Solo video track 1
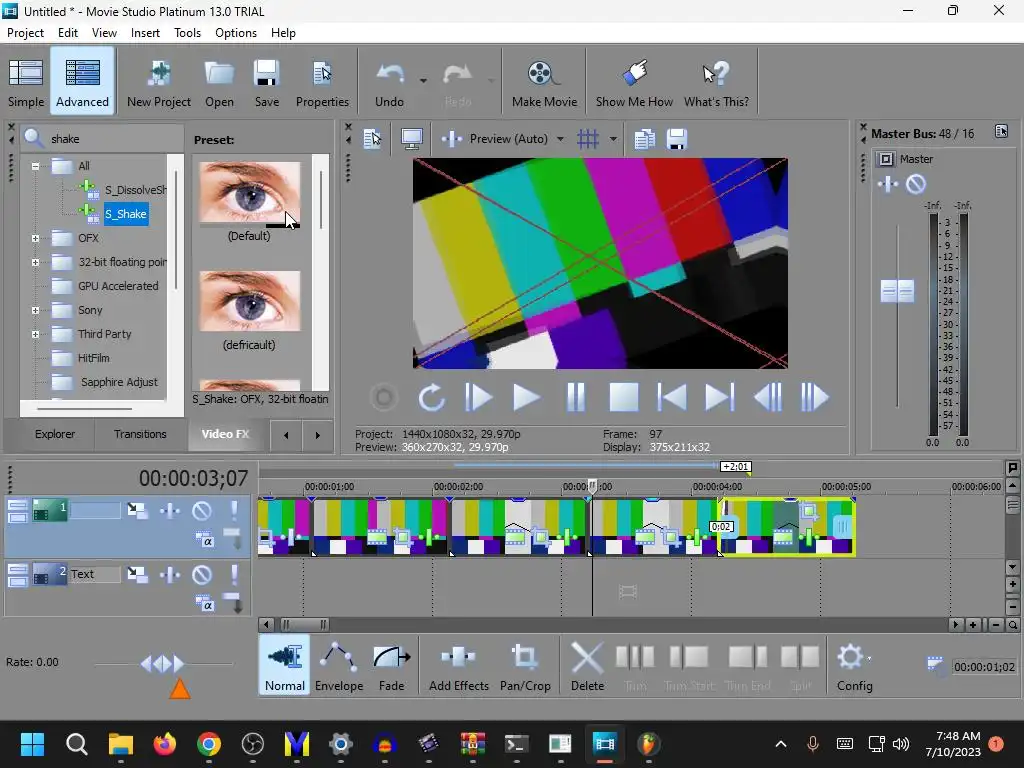1024x768 pixels. tap(234, 511)
